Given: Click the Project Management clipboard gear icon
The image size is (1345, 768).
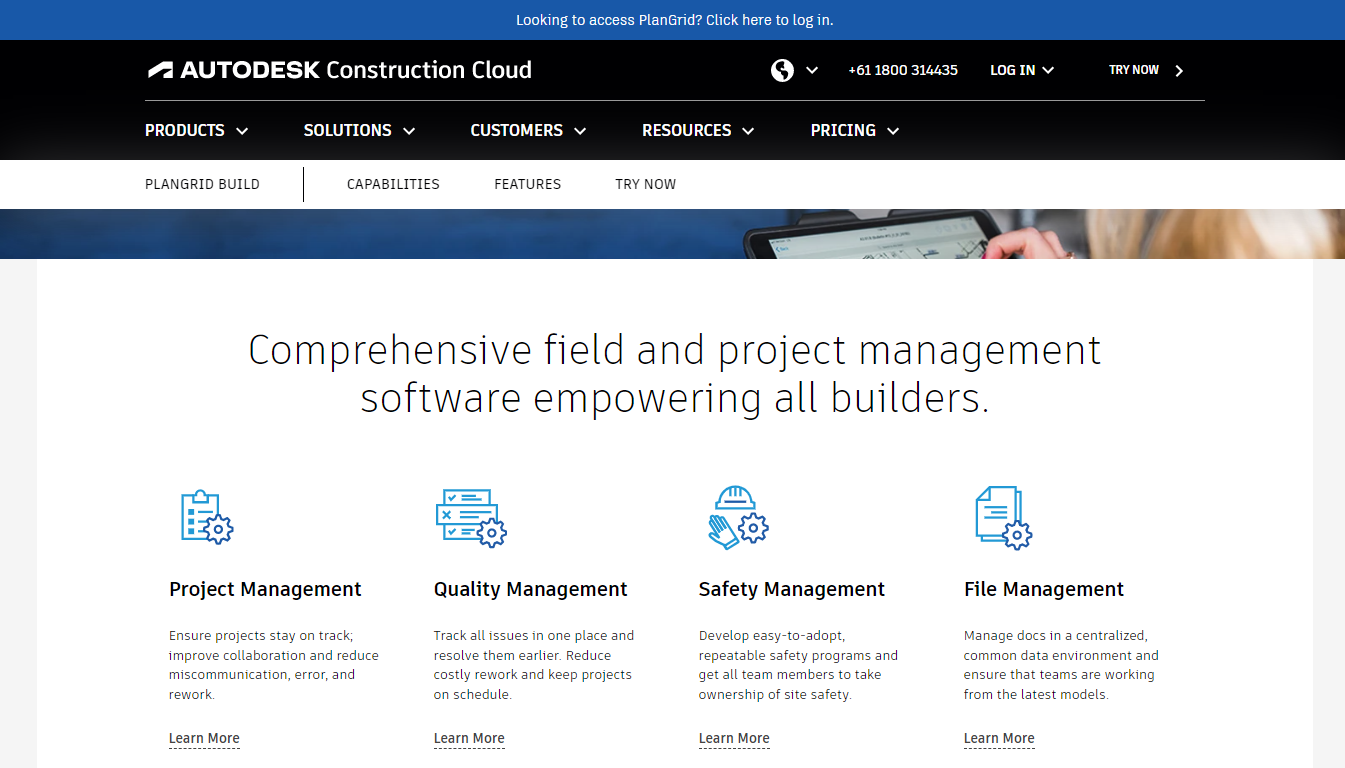Looking at the screenshot, I should tap(207, 517).
